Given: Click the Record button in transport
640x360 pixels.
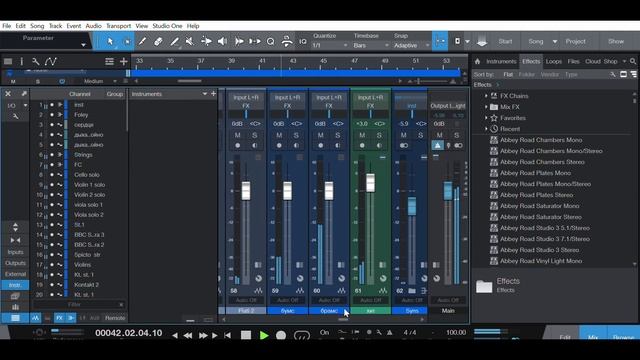Looking at the screenshot, I should tap(281, 335).
